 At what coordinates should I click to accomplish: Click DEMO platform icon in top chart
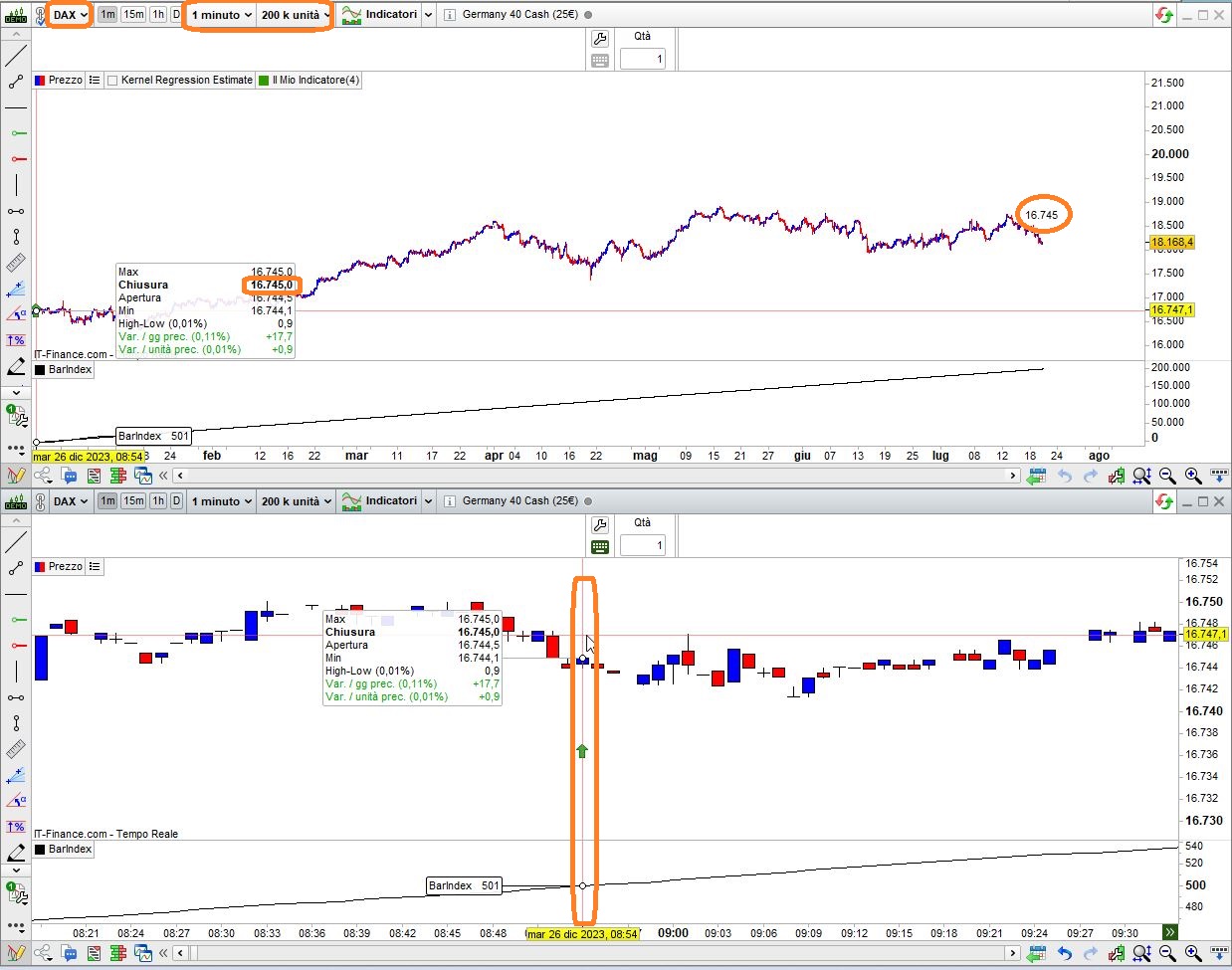click(x=17, y=15)
